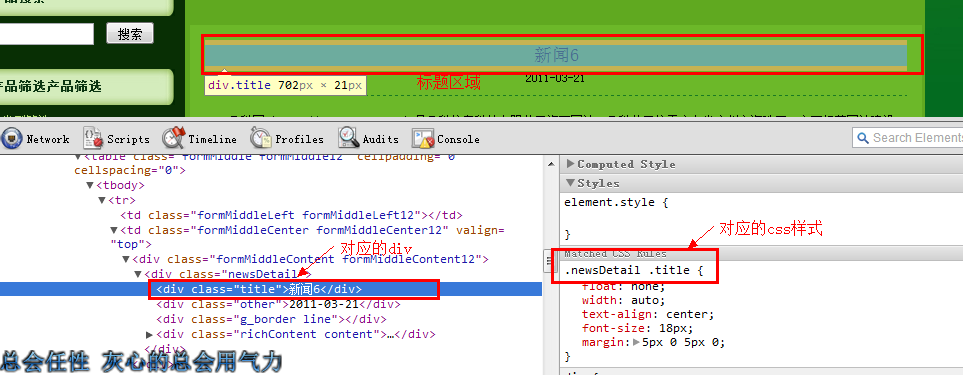This screenshot has width=963, height=375.
Task: Click the 搜索 button
Action: [x=130, y=34]
